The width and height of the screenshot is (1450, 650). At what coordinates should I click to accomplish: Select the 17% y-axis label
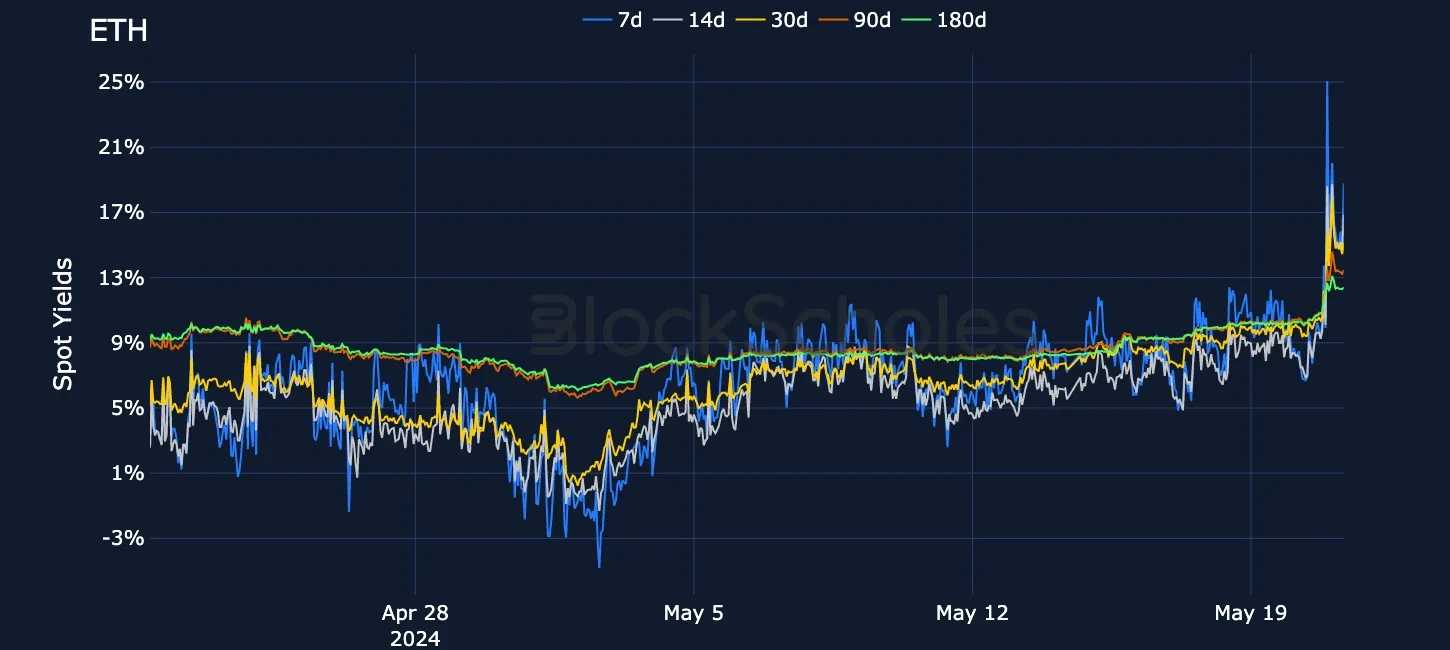(121, 212)
